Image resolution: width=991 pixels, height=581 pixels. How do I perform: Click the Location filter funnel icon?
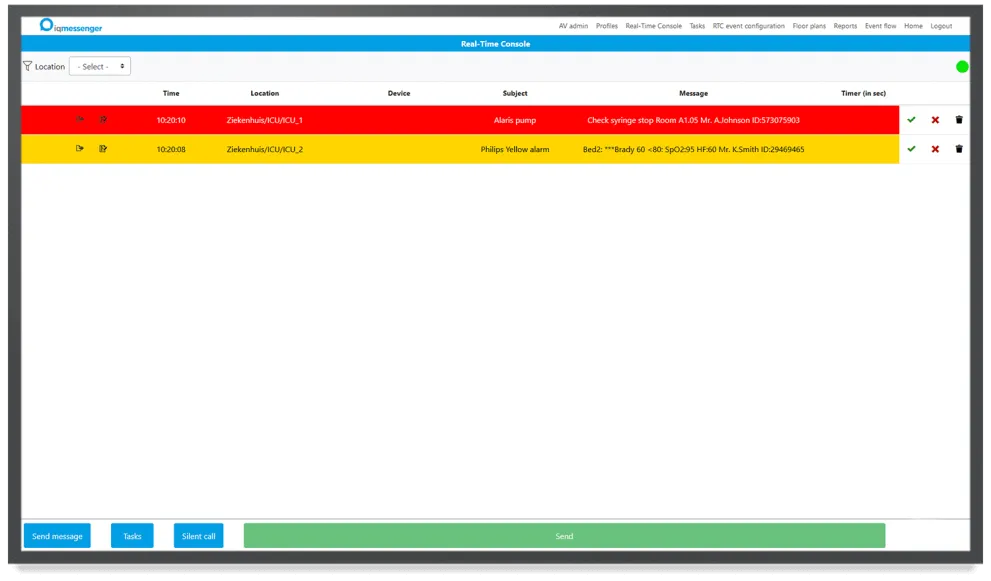(x=27, y=66)
